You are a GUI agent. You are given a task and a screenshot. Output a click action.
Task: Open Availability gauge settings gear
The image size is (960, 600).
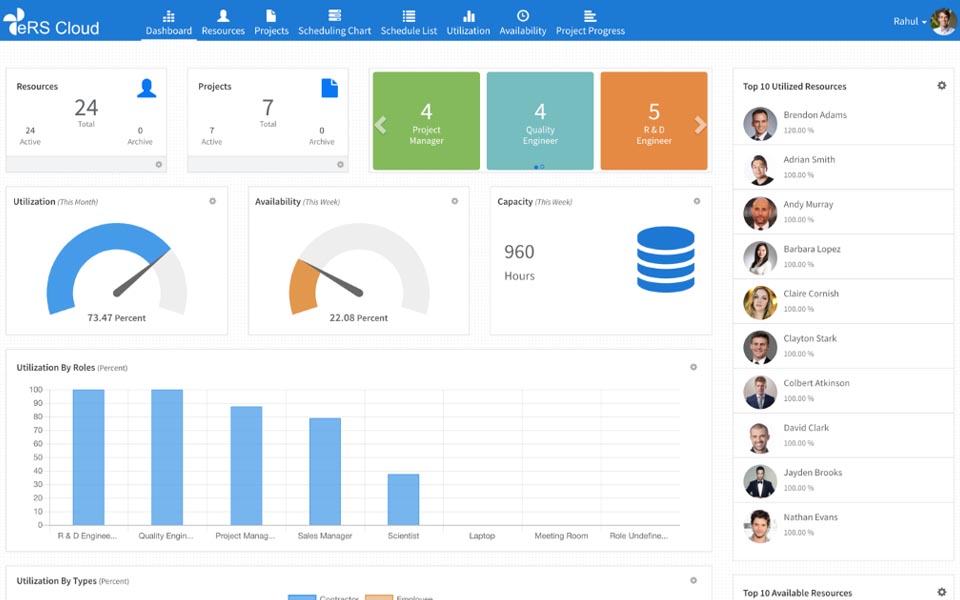pyautogui.click(x=454, y=201)
